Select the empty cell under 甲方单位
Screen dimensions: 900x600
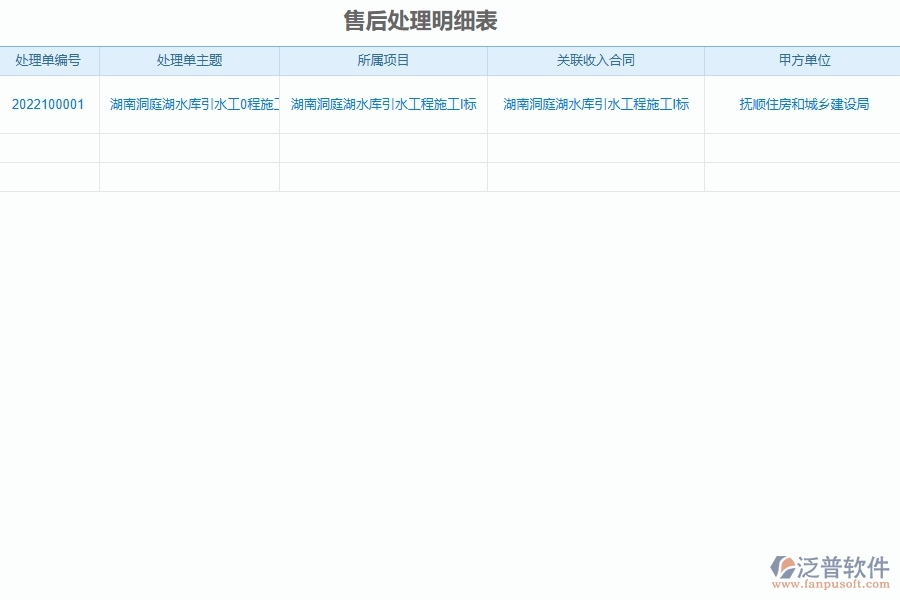coord(802,147)
